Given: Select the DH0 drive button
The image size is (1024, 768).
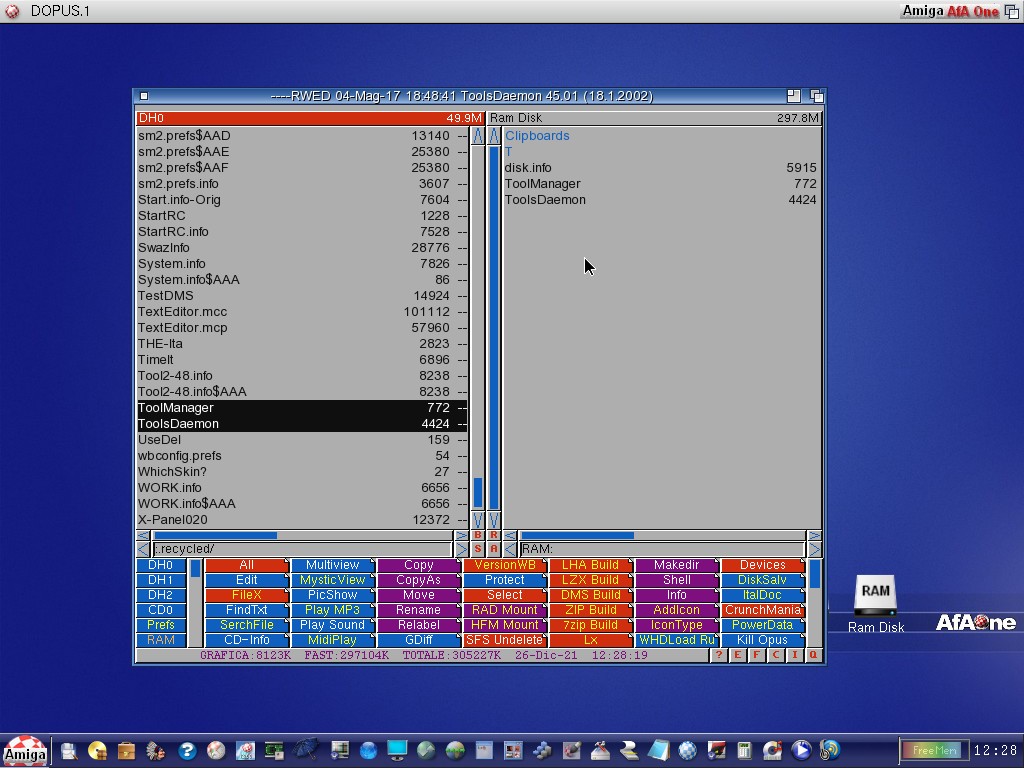Looking at the screenshot, I should tap(160, 565).
